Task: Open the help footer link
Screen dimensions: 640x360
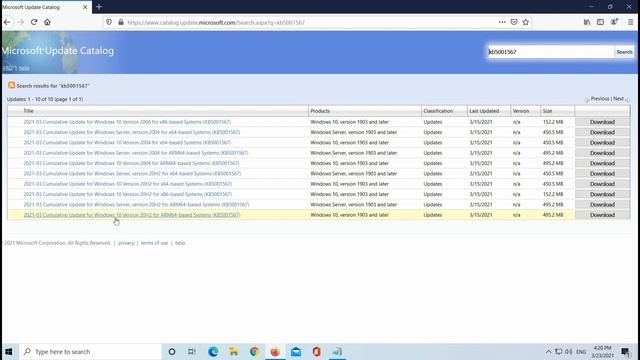Action: 180,243
